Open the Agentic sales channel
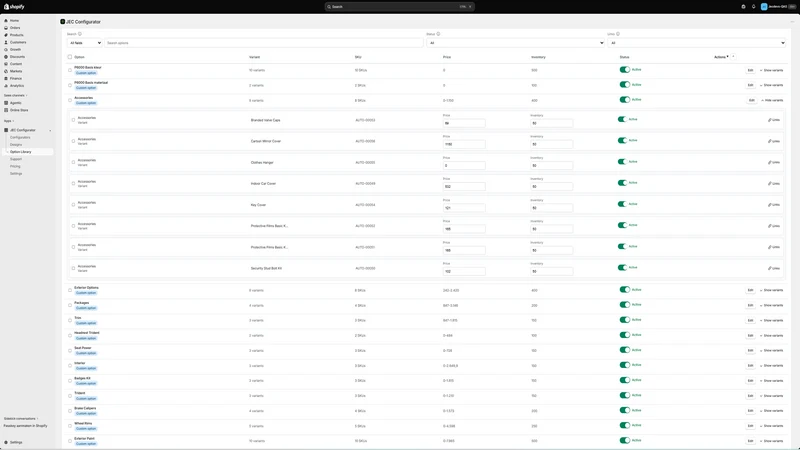The width and height of the screenshot is (800, 450). point(16,103)
